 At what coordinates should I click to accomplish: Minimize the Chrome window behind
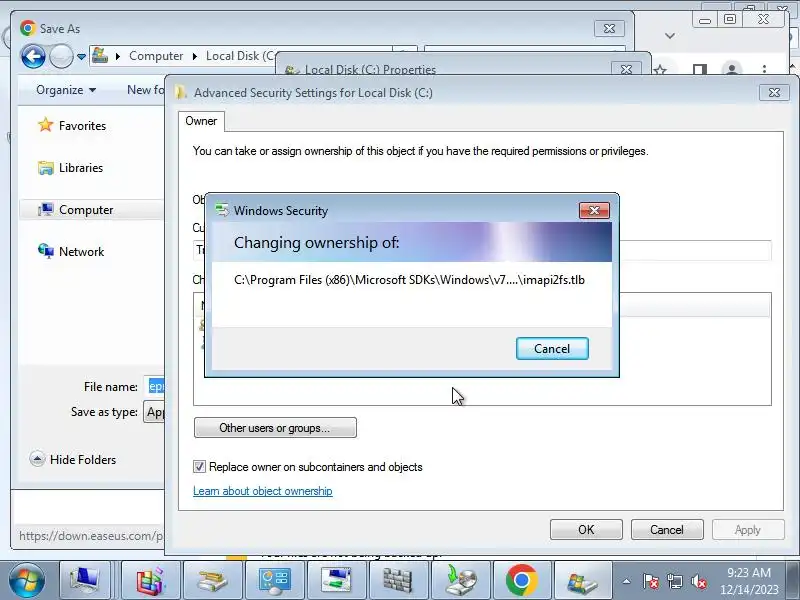coord(705,20)
